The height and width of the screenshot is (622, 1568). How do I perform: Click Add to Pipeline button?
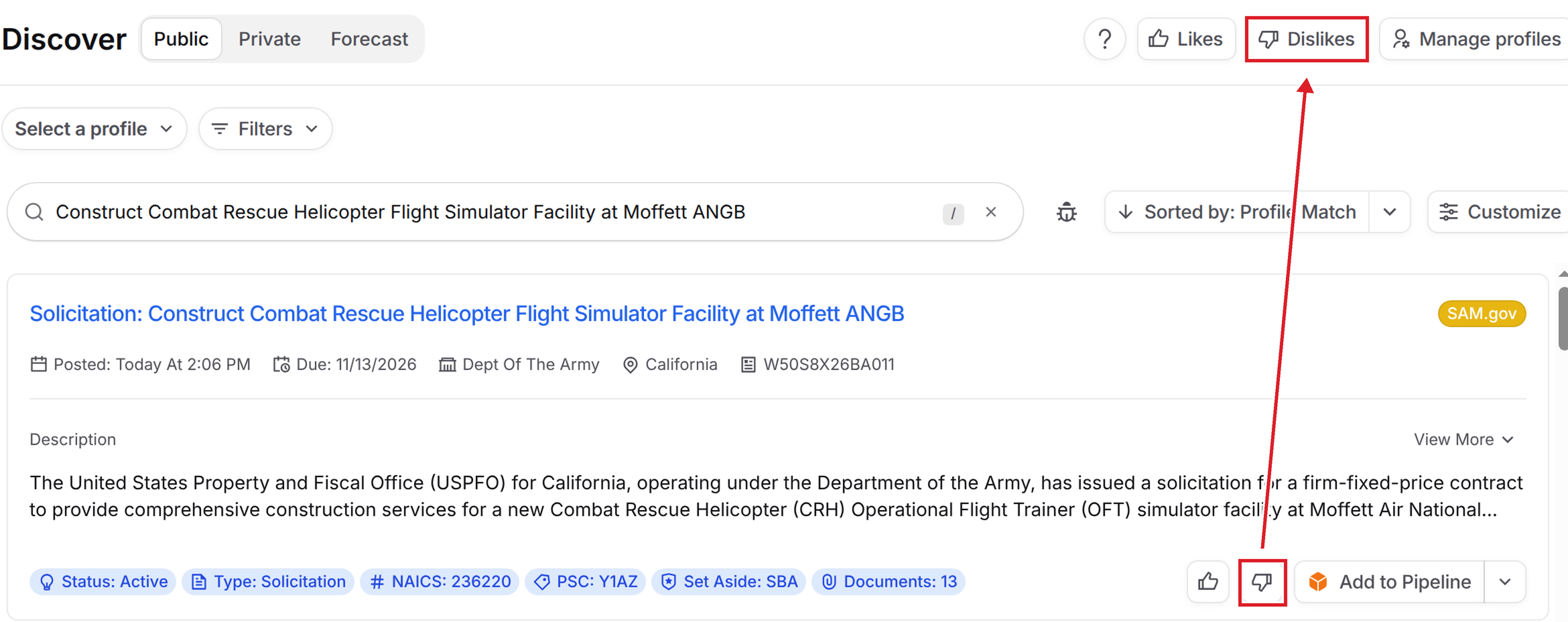tap(1390, 581)
